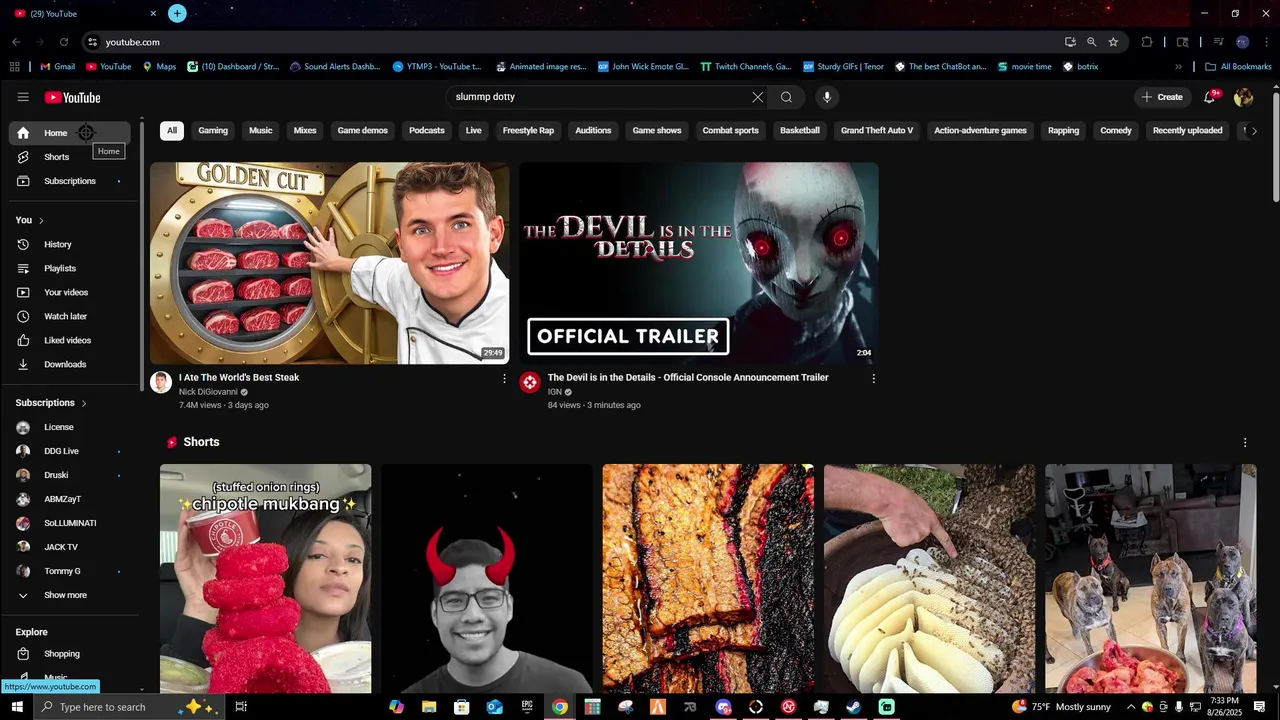Screen dimensions: 1280x720
Task: Open the account avatar menu
Action: (1244, 97)
